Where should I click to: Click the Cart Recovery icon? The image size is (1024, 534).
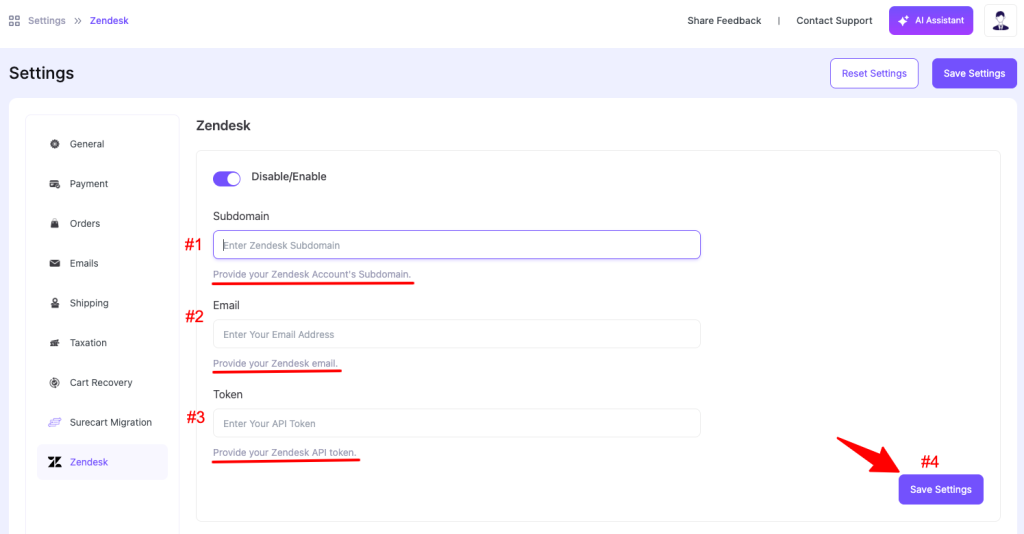pos(55,383)
